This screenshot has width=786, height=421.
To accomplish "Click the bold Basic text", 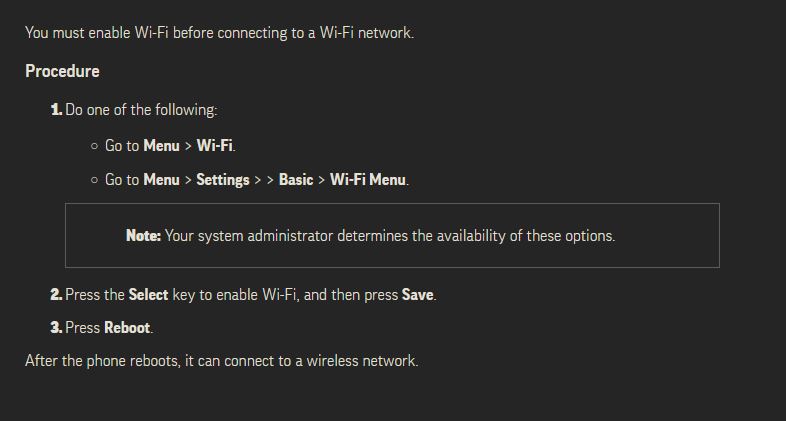I will tap(296, 180).
